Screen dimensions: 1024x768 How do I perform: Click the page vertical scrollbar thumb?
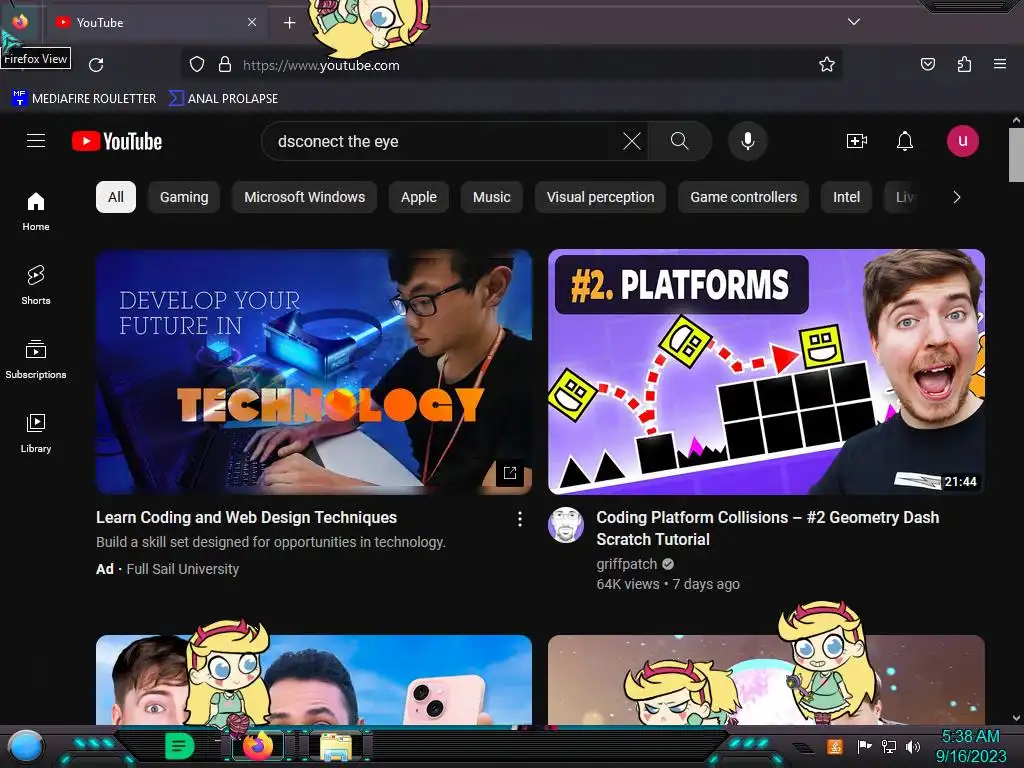[x=1016, y=155]
